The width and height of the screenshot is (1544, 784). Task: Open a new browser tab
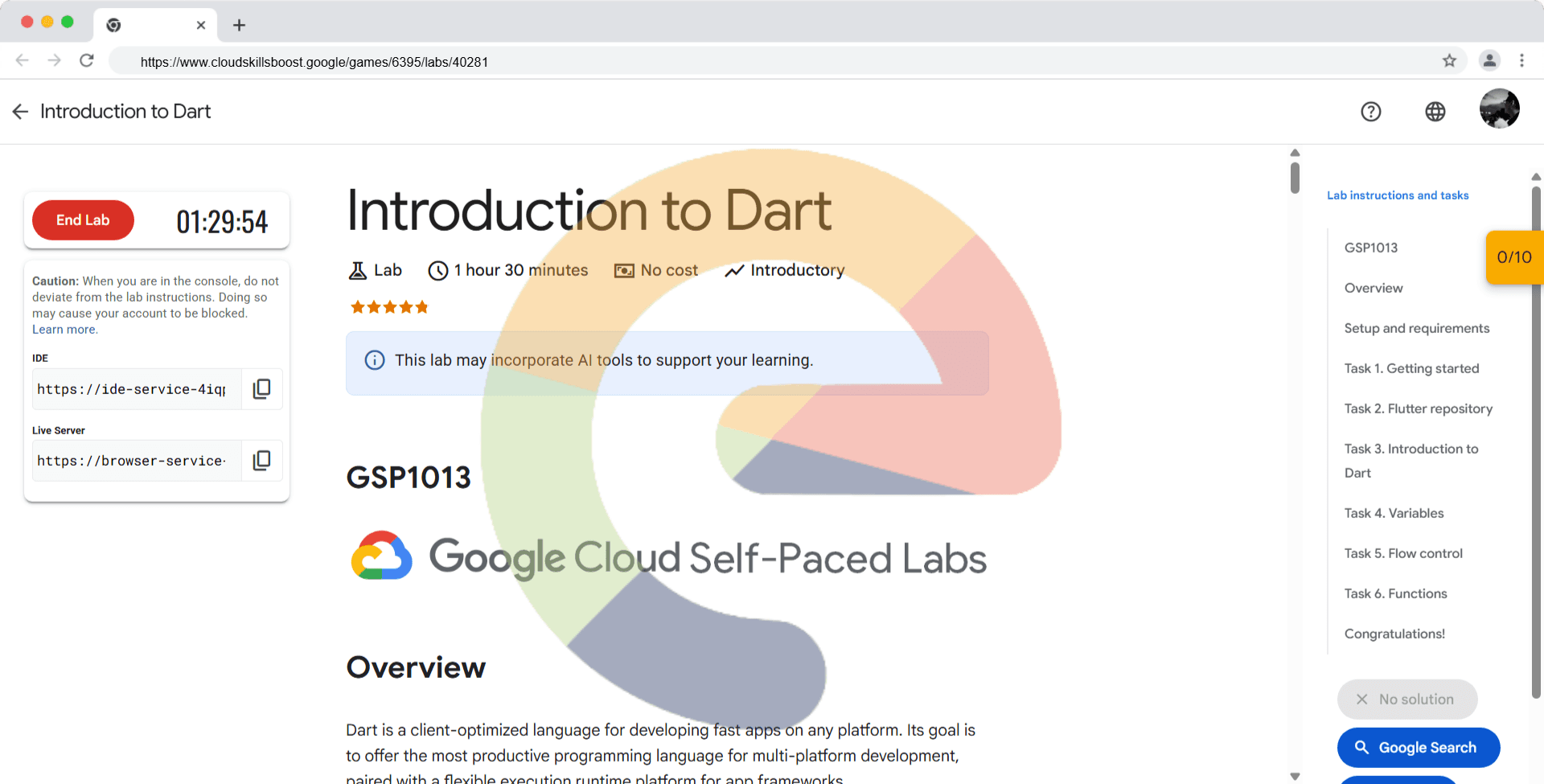[239, 25]
